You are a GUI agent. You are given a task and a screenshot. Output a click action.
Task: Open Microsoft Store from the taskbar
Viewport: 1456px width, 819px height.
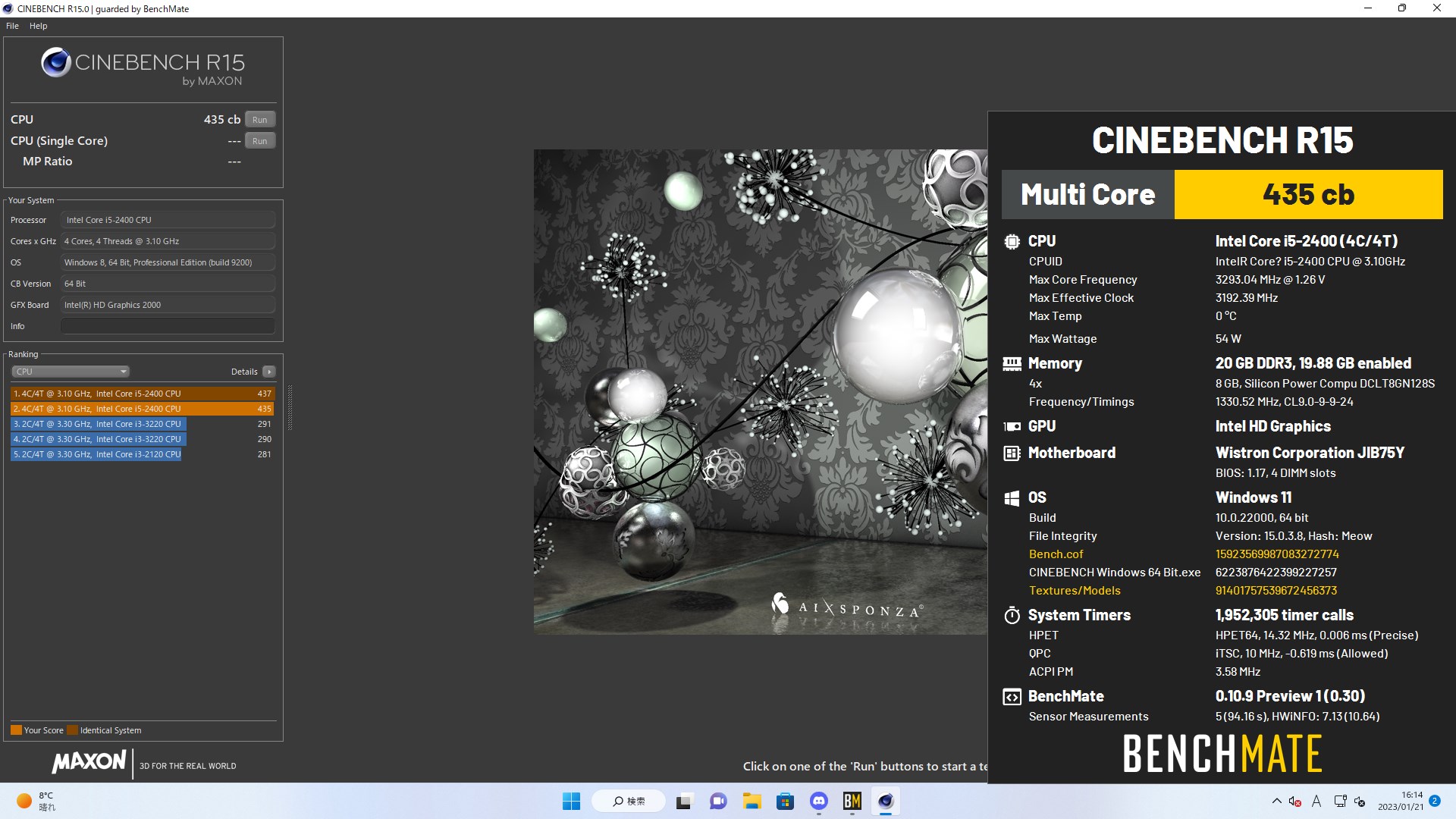[x=785, y=801]
